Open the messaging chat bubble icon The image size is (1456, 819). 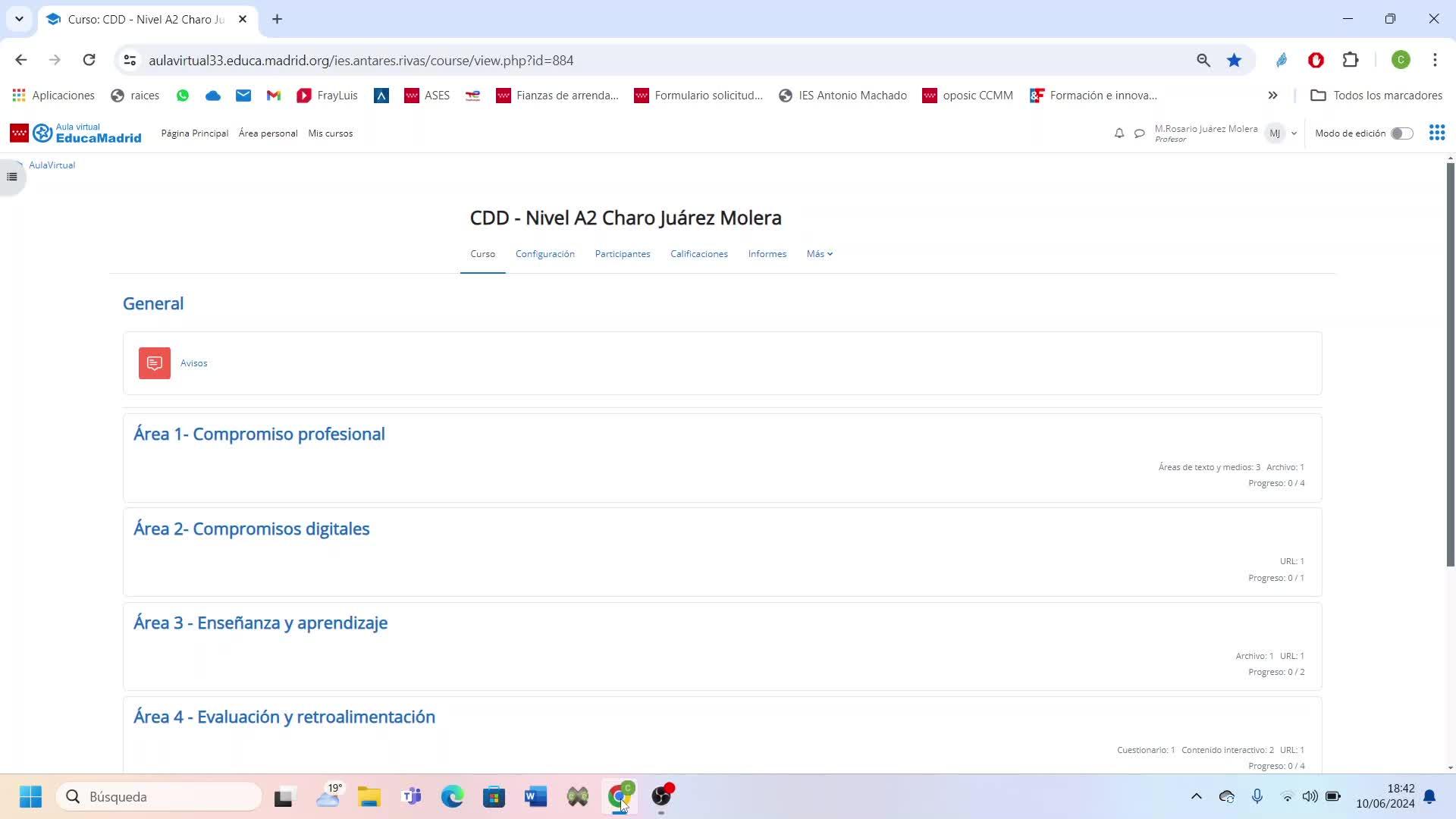point(1139,133)
